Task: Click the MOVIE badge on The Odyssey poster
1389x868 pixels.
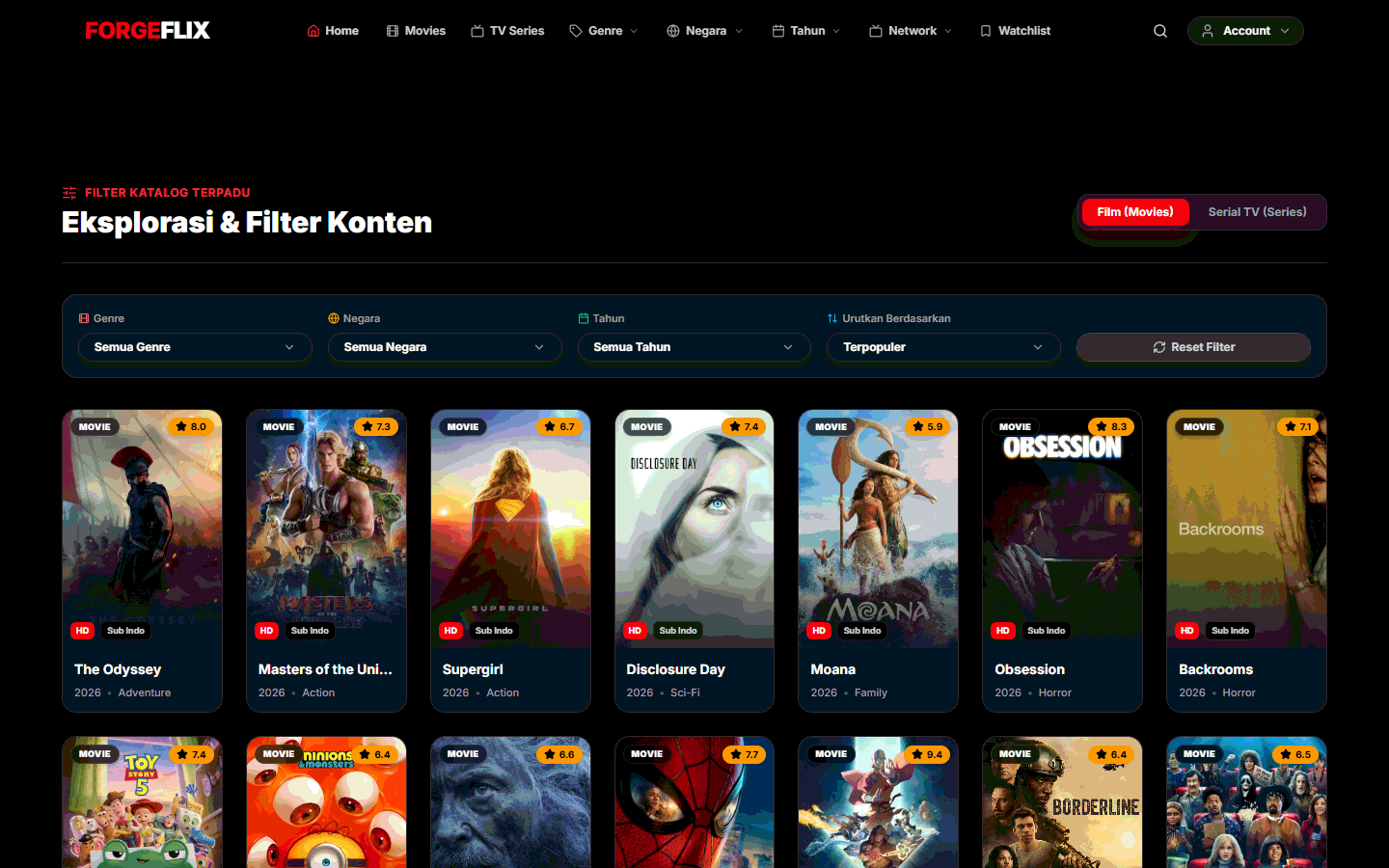Action: (95, 426)
